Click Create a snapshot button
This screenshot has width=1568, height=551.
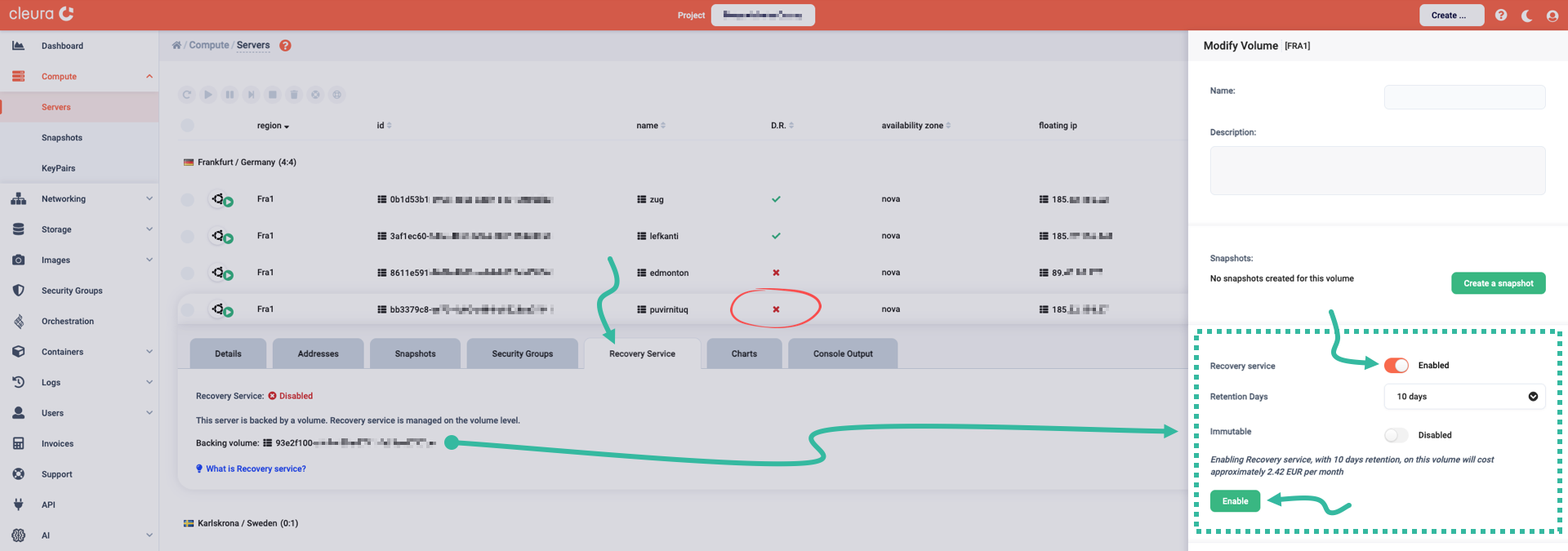click(x=1498, y=283)
